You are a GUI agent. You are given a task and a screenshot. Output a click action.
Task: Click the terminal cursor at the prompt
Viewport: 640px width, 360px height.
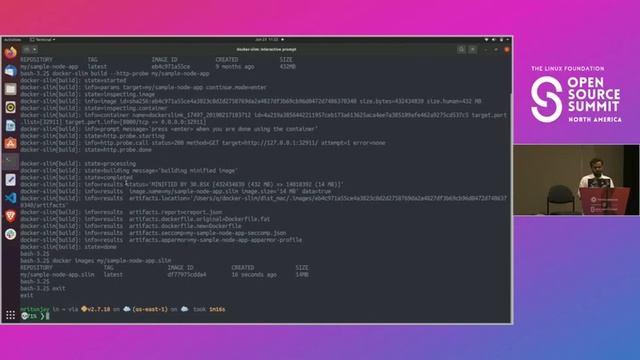click(47, 316)
